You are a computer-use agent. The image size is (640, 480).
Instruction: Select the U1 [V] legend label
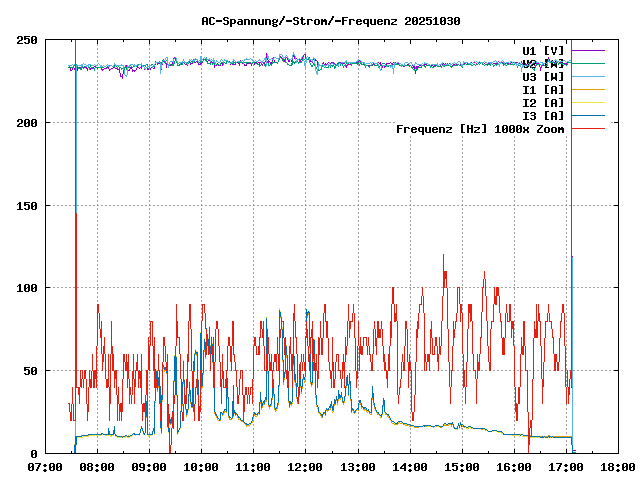tap(543, 50)
